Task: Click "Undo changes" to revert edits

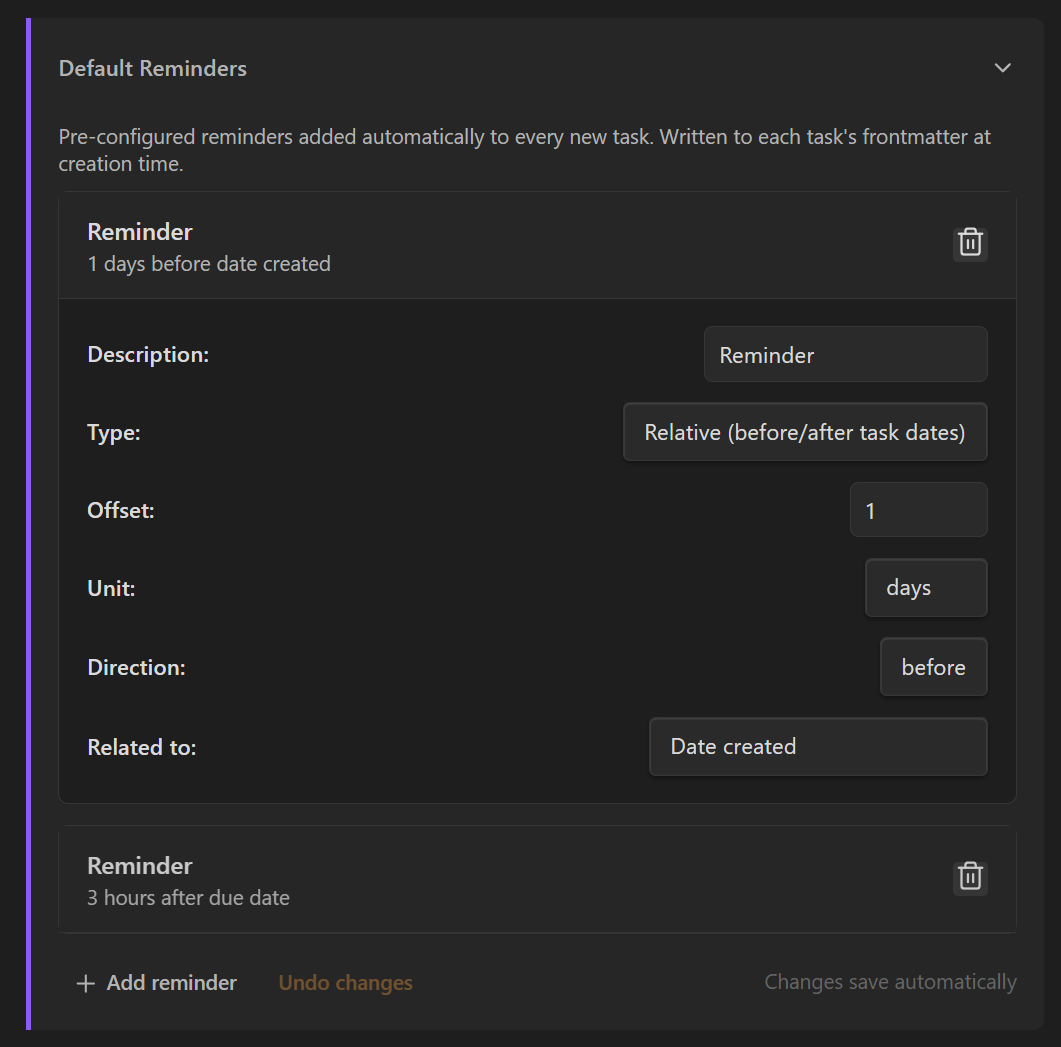Action: point(345,983)
